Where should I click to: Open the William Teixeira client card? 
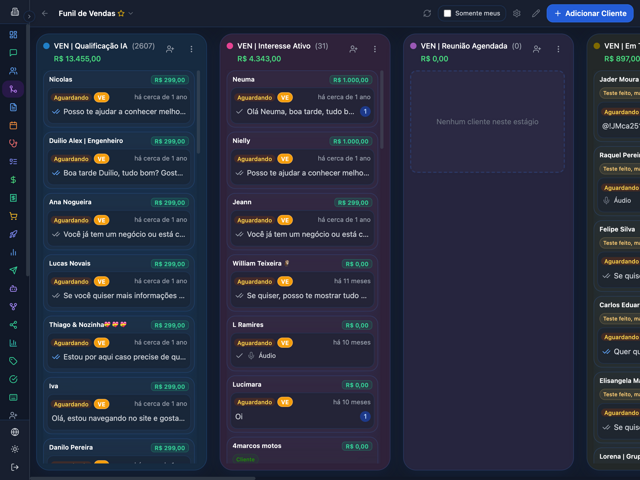tap(302, 283)
